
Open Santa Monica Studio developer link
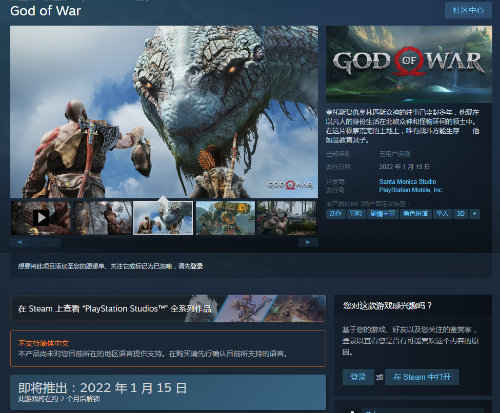coord(407,182)
